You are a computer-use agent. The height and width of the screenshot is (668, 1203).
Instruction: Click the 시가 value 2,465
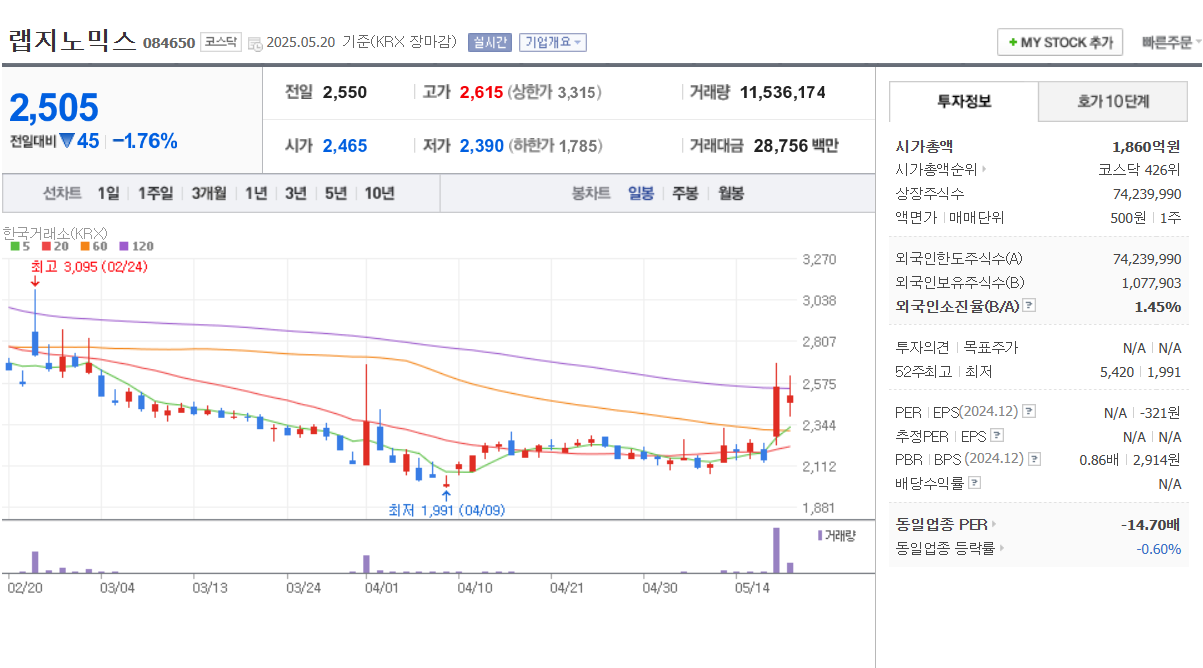coord(345,146)
